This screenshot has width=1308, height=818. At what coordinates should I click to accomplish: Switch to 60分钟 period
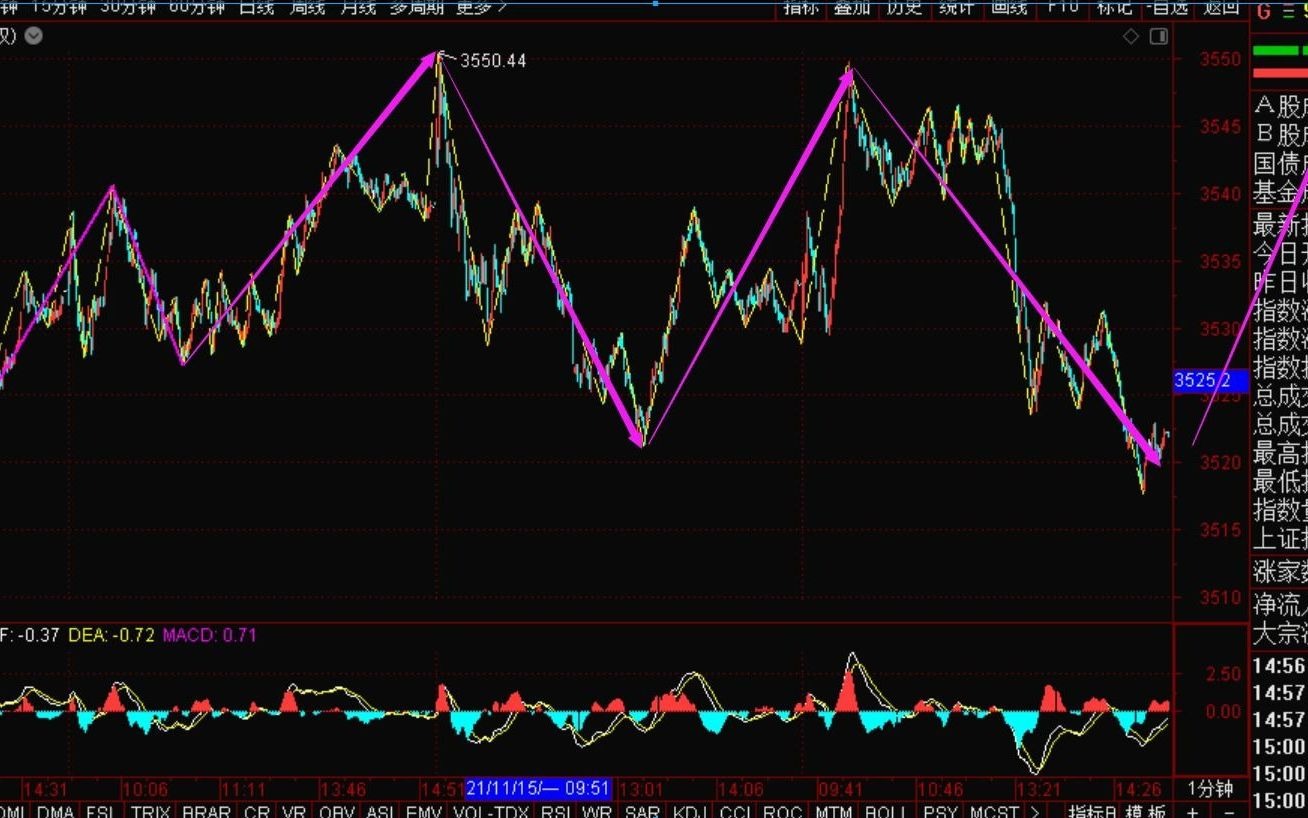click(197, 7)
